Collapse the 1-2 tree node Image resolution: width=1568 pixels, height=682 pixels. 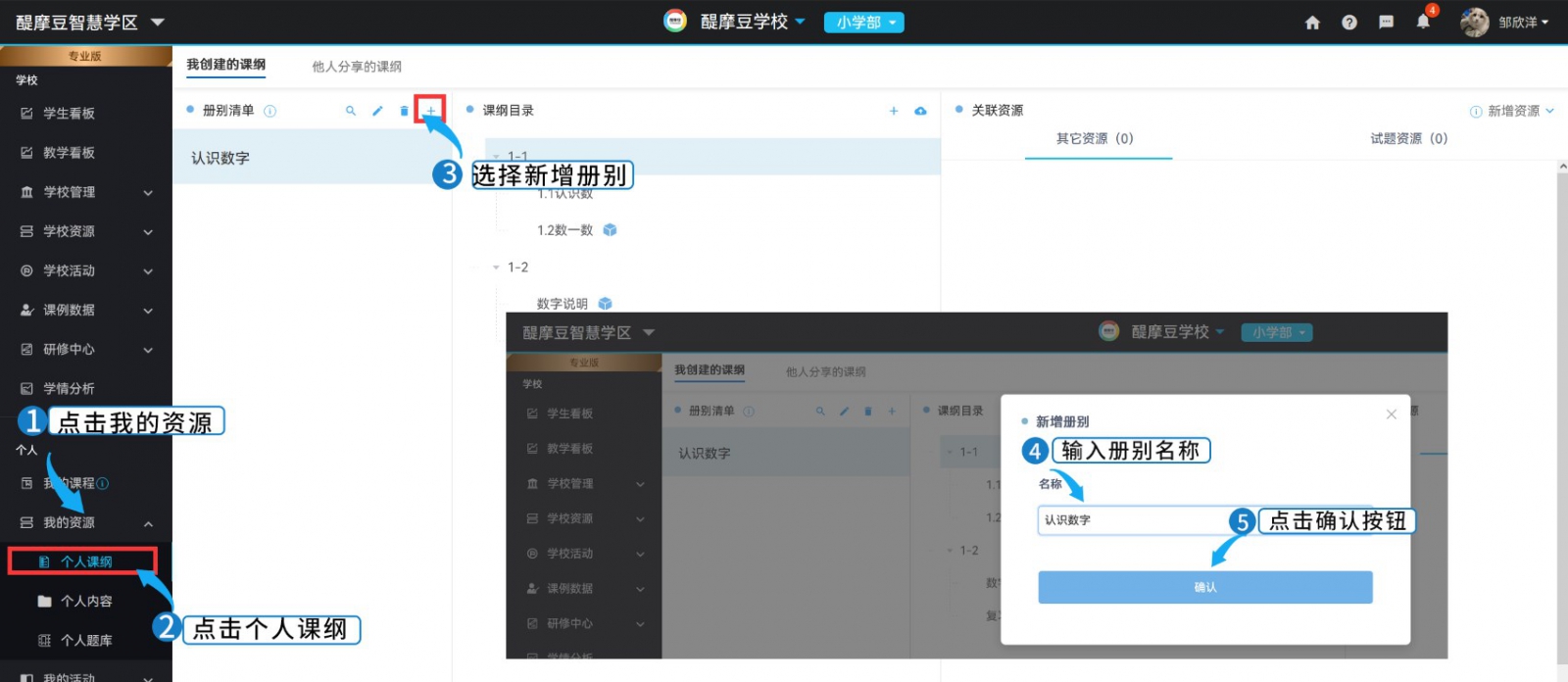point(496,268)
